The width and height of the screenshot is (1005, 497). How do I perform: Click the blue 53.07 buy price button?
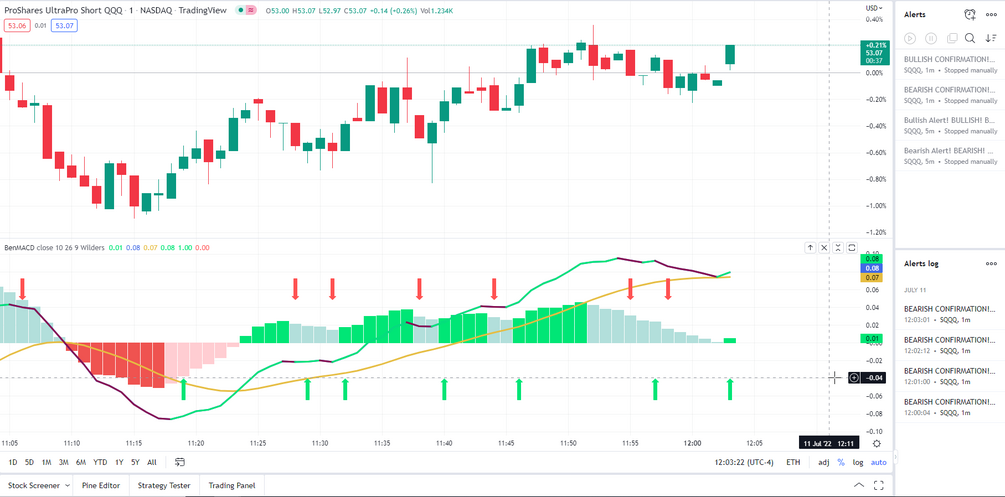pos(64,26)
